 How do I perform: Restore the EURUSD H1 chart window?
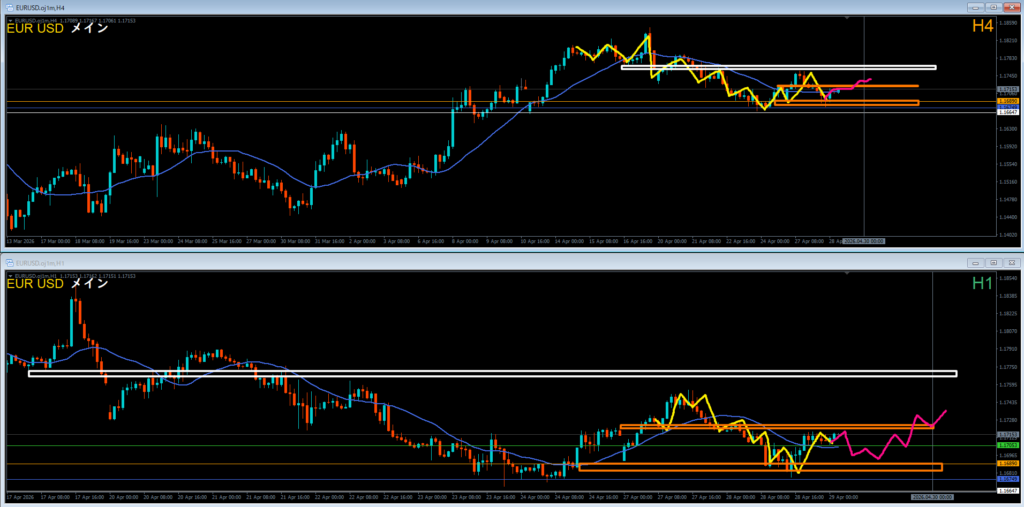tap(993, 262)
